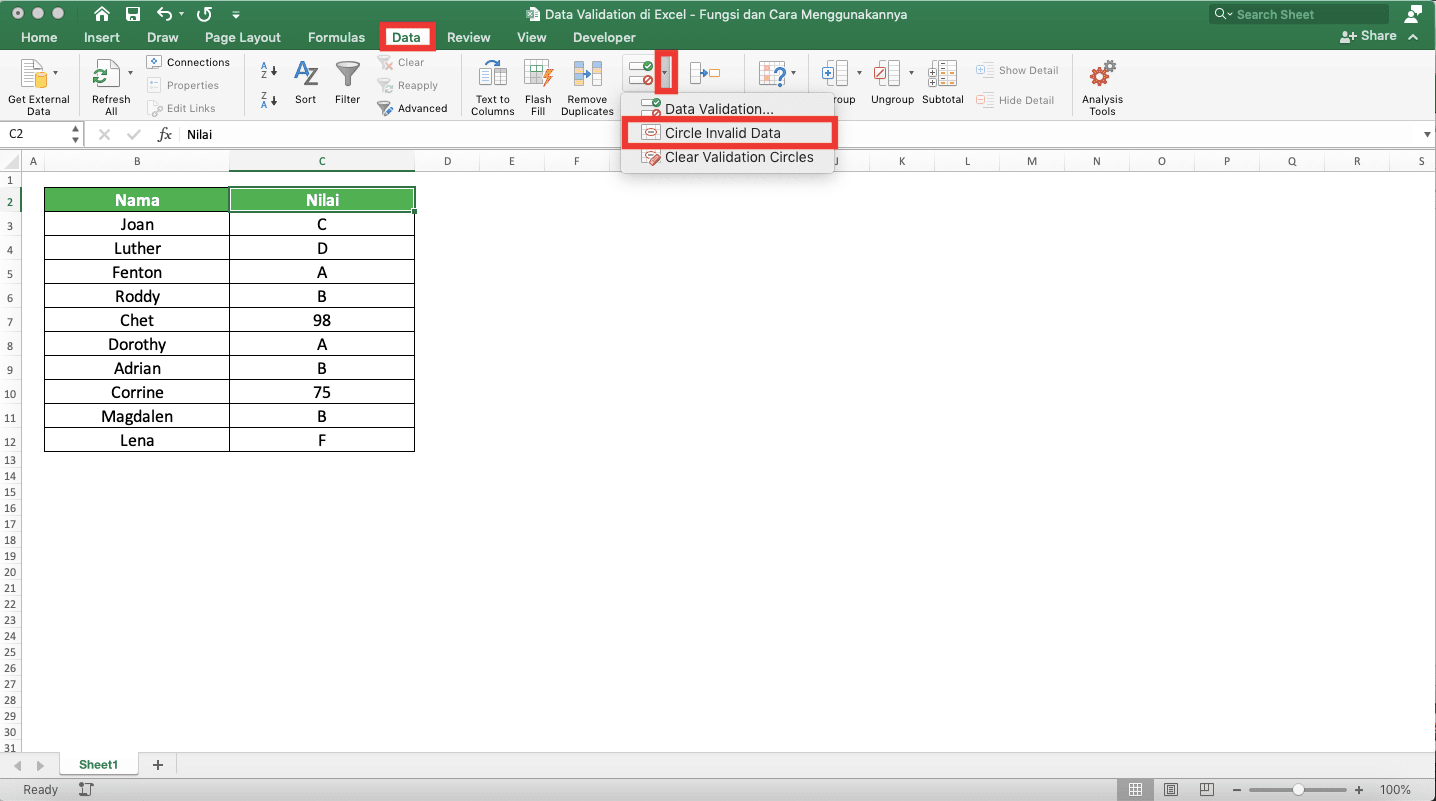Image resolution: width=1436 pixels, height=801 pixels.
Task: Click the macro recording status bar icon
Action: [86, 790]
